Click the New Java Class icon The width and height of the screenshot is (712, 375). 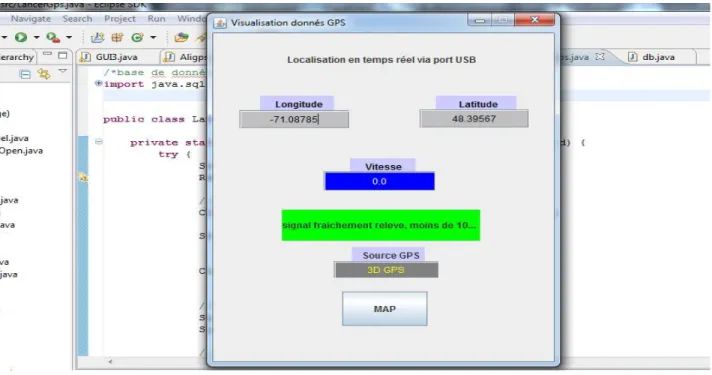pos(137,37)
